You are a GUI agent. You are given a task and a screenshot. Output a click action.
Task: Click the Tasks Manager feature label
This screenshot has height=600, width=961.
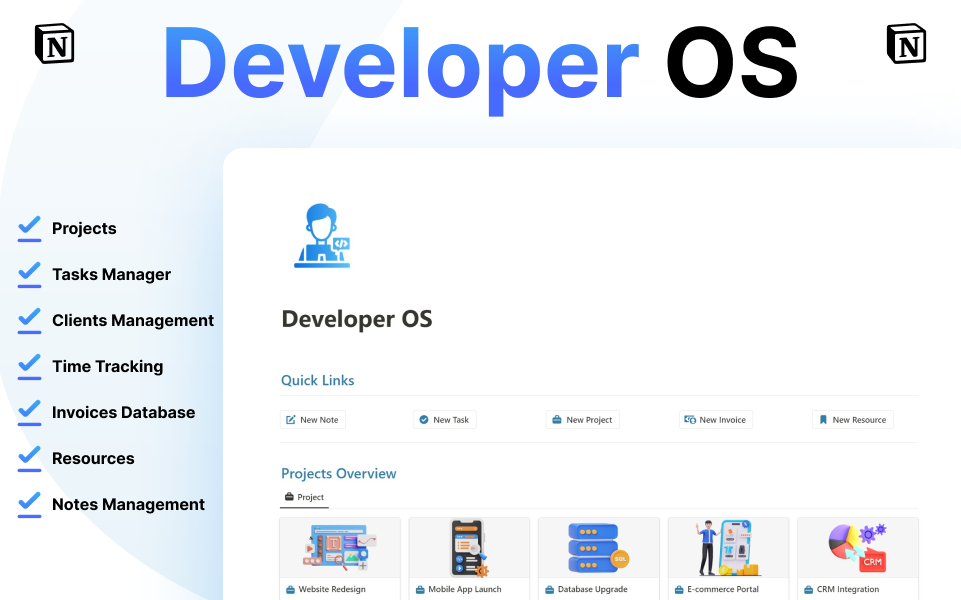click(112, 275)
